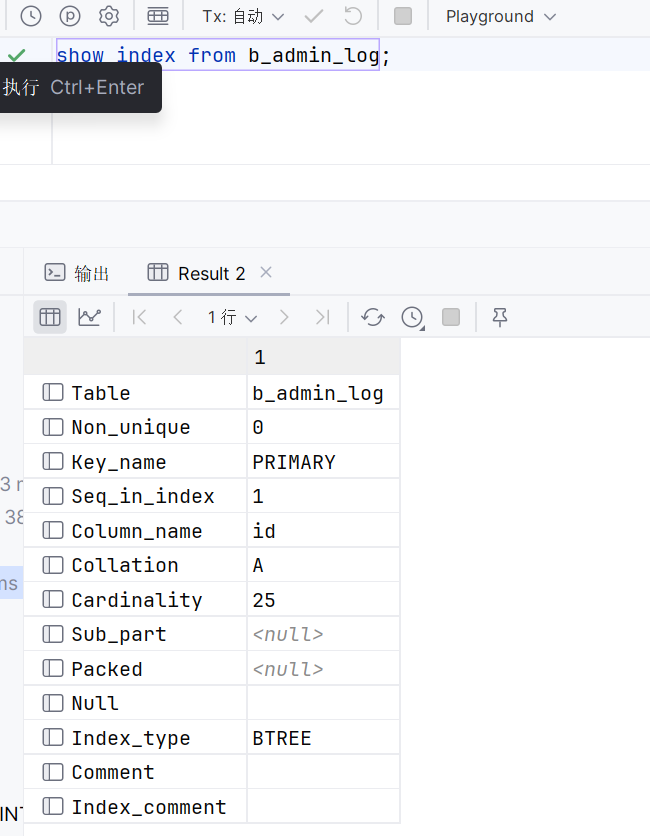Click the Non_unique value 0 cell
The image size is (650, 836).
(x=323, y=427)
